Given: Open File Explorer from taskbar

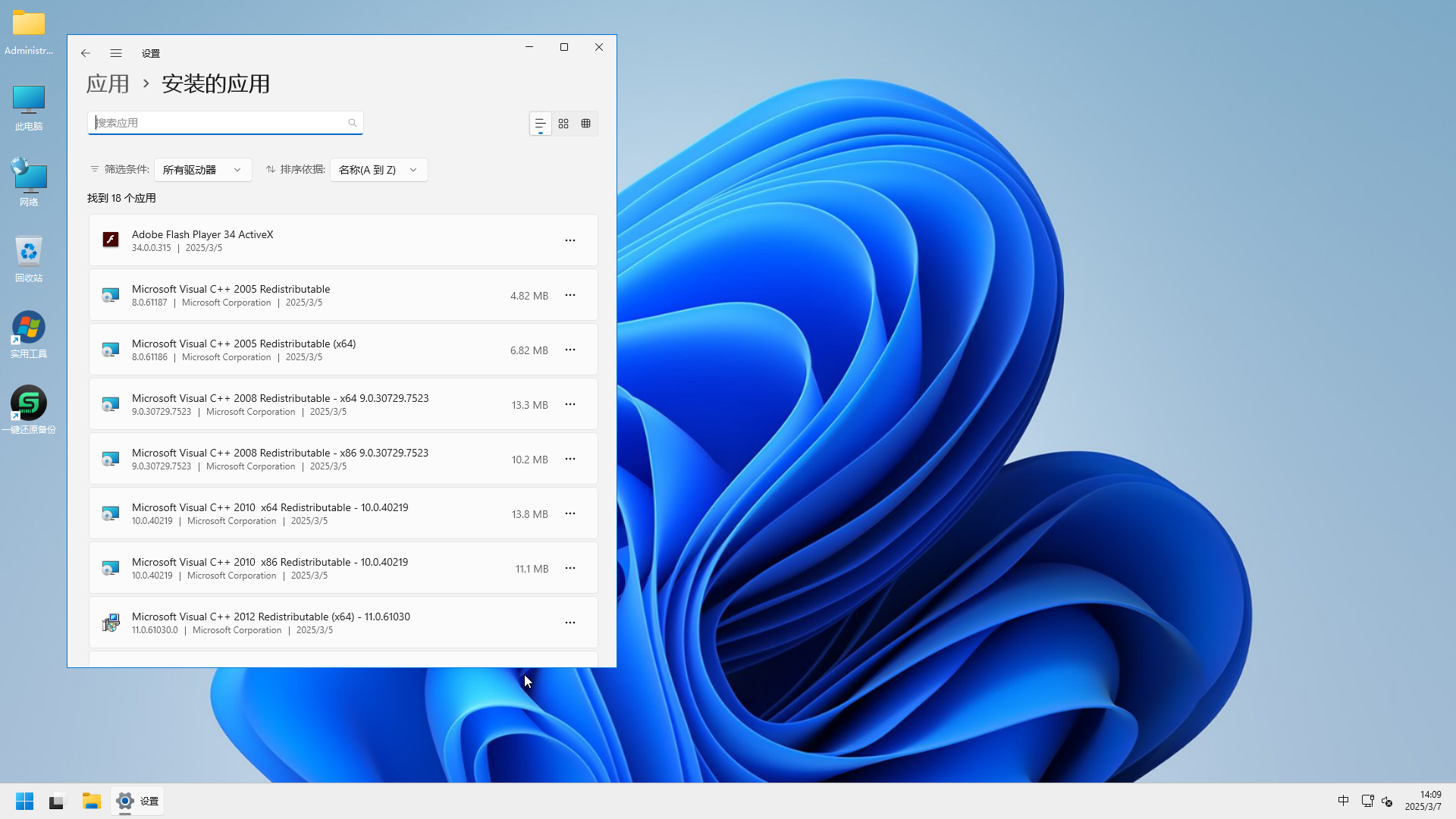Looking at the screenshot, I should pos(92,801).
